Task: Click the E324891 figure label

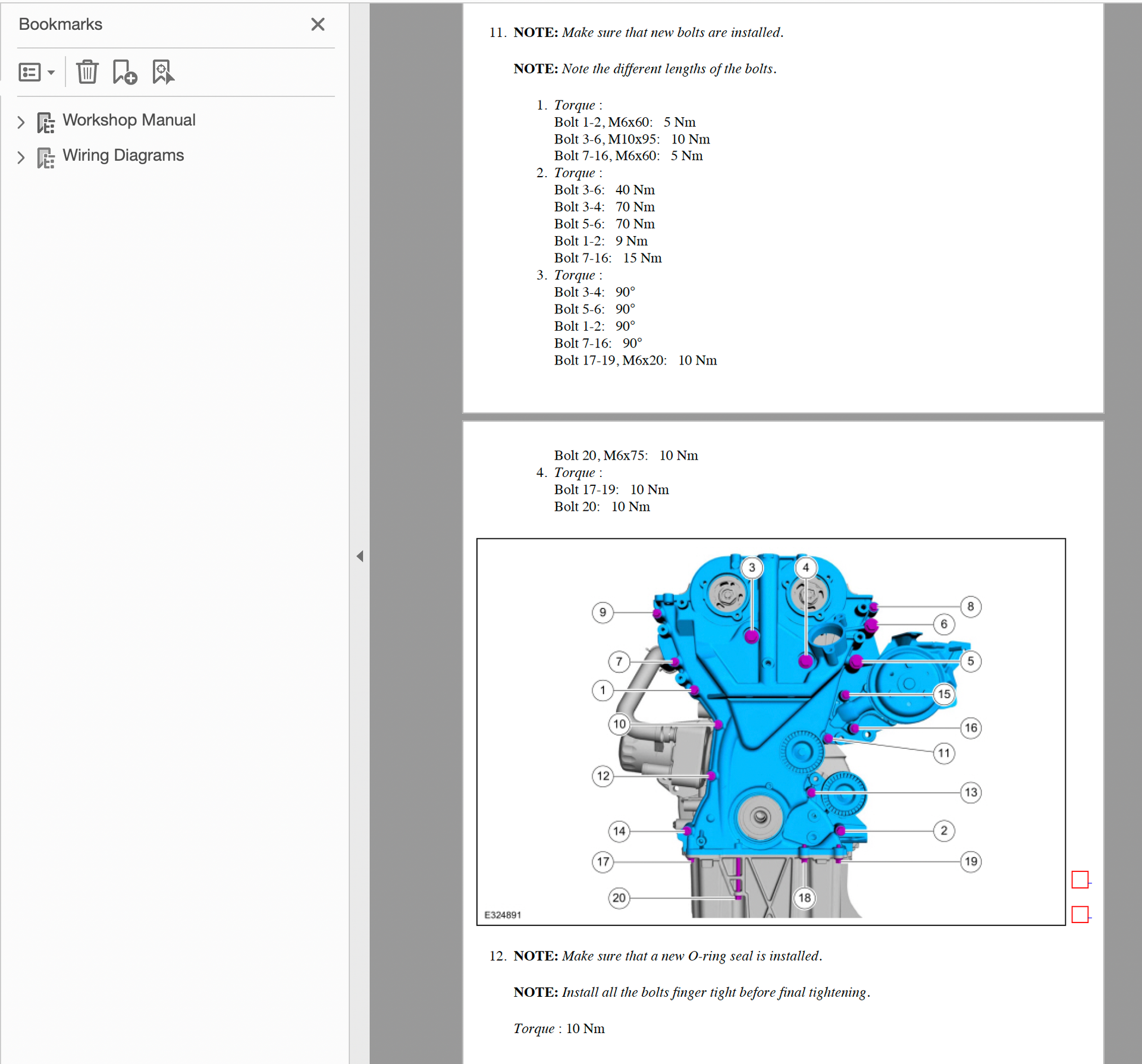Action: (x=503, y=915)
